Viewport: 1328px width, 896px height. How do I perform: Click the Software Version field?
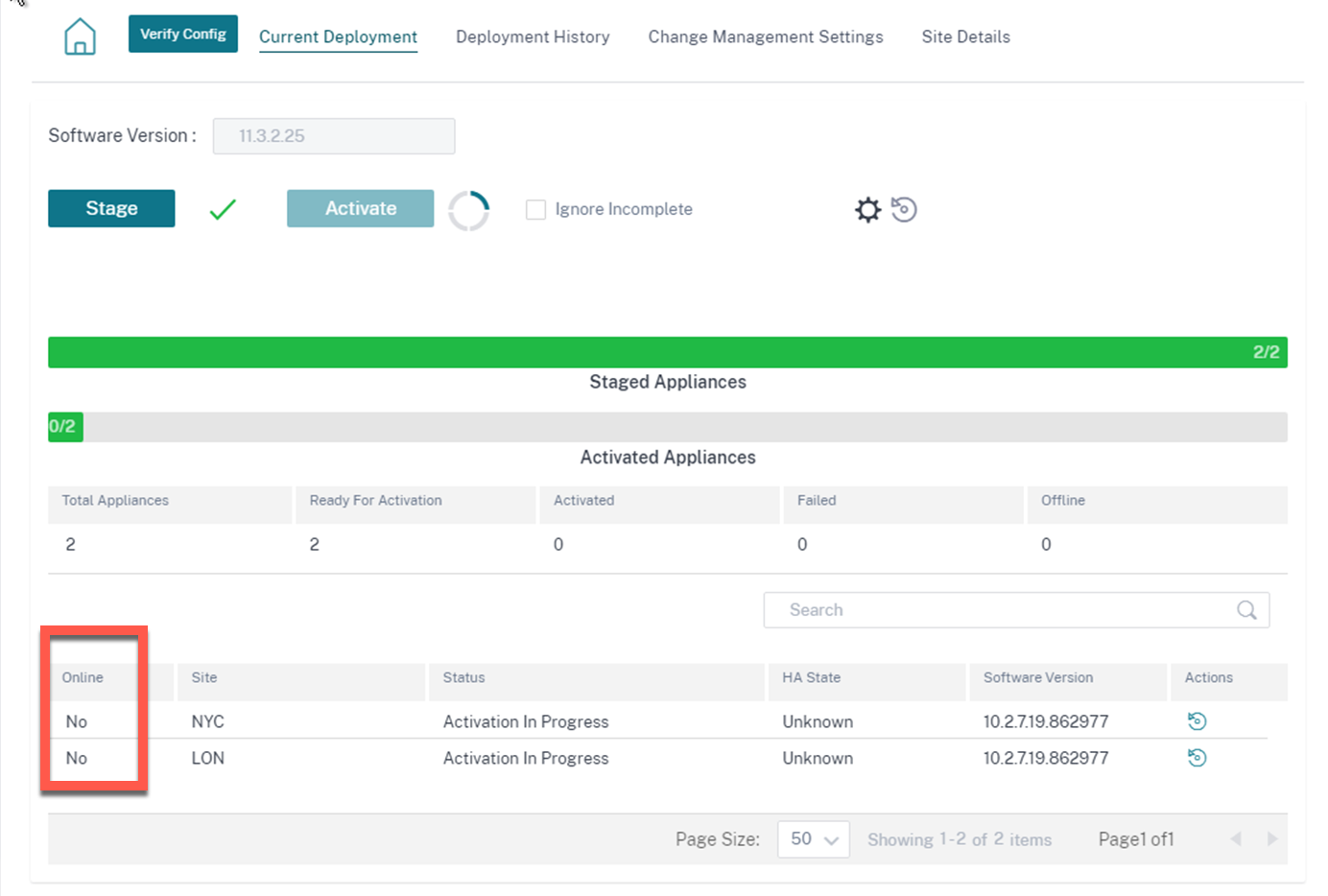(x=334, y=136)
